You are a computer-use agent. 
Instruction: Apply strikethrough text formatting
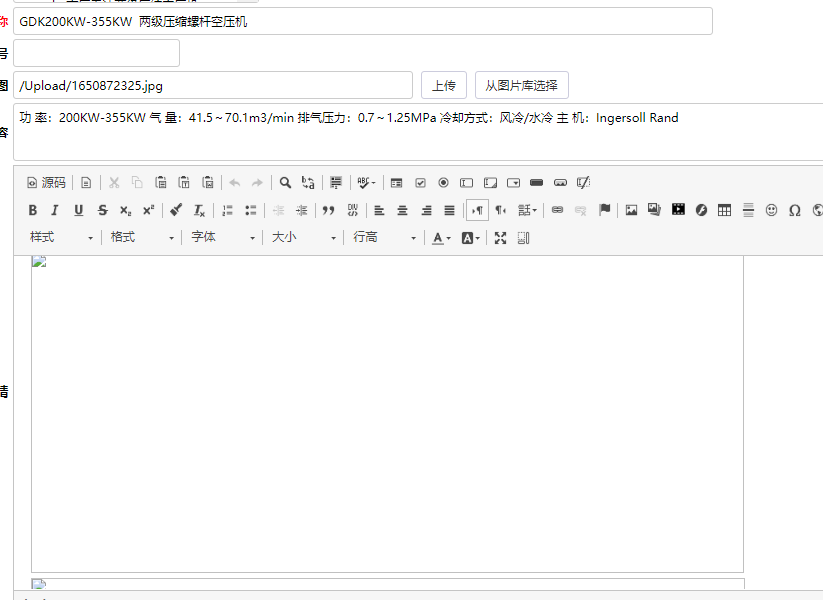point(102,210)
